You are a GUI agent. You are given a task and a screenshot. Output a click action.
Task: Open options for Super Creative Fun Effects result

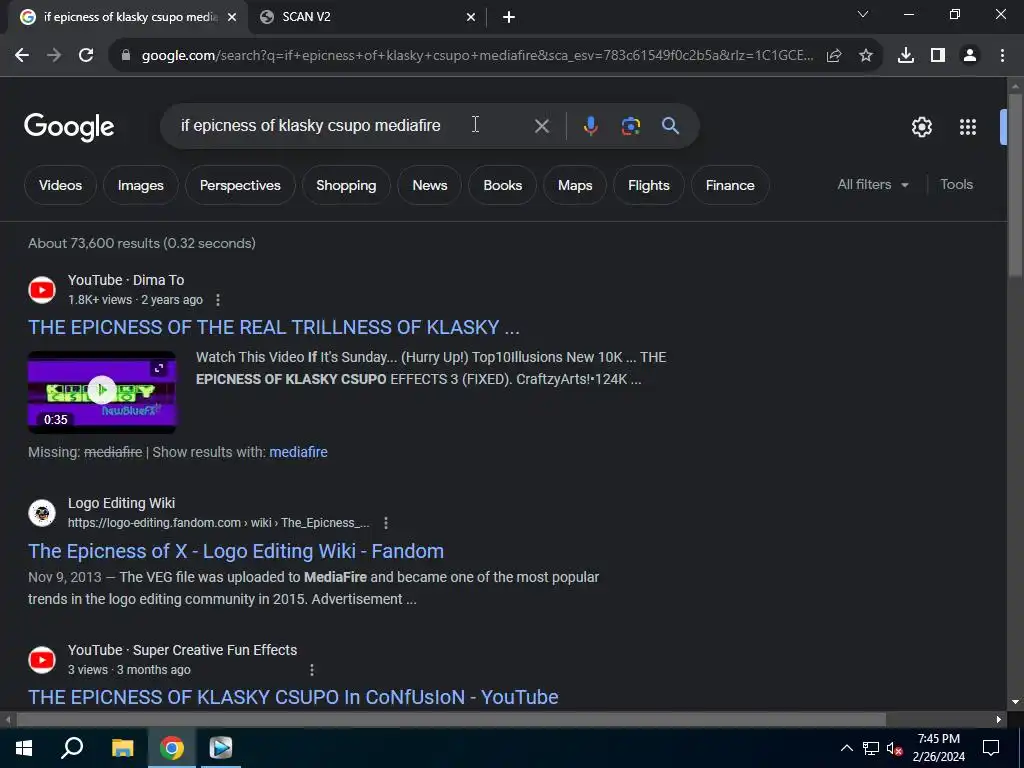[312, 670]
